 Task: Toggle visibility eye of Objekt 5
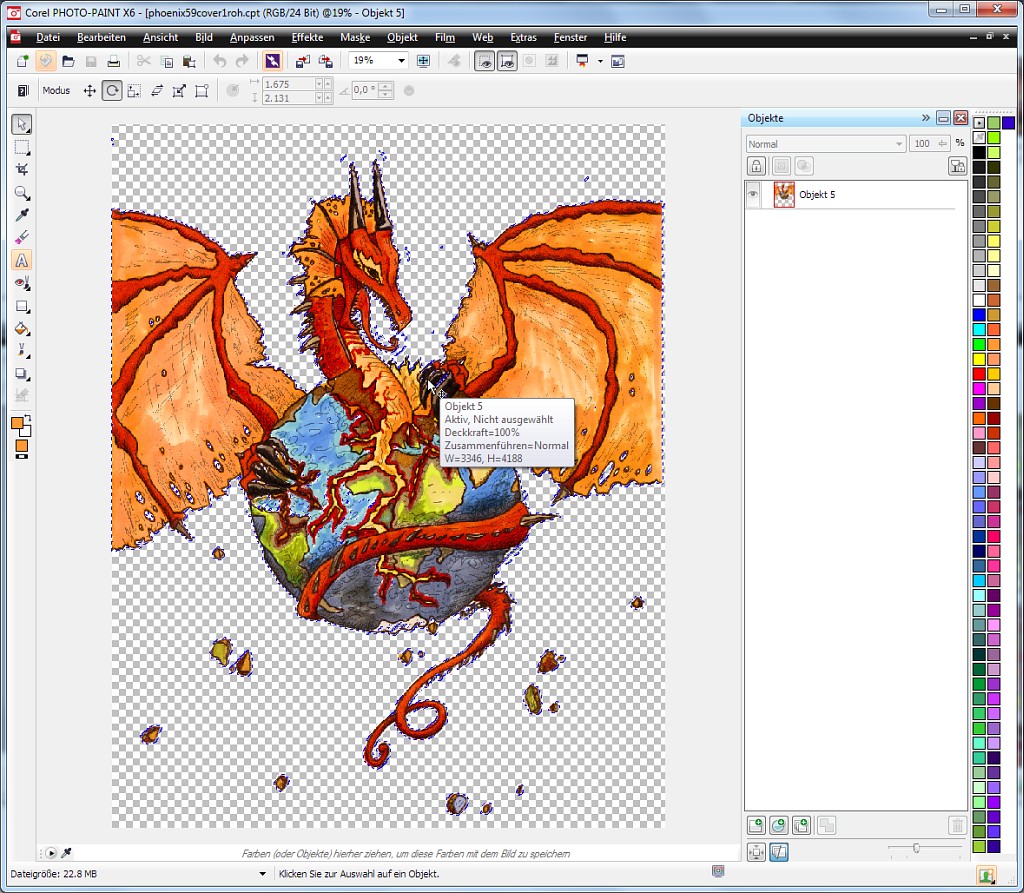click(x=753, y=194)
